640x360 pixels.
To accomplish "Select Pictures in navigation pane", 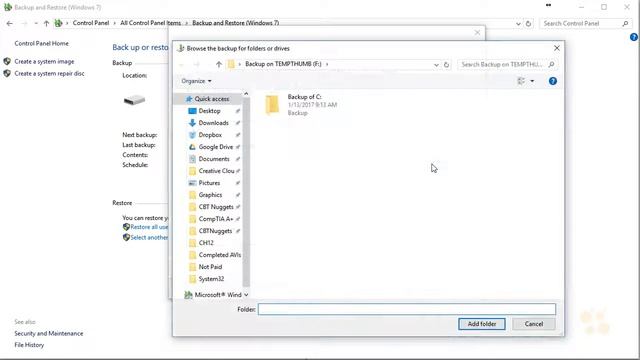I will [209, 183].
